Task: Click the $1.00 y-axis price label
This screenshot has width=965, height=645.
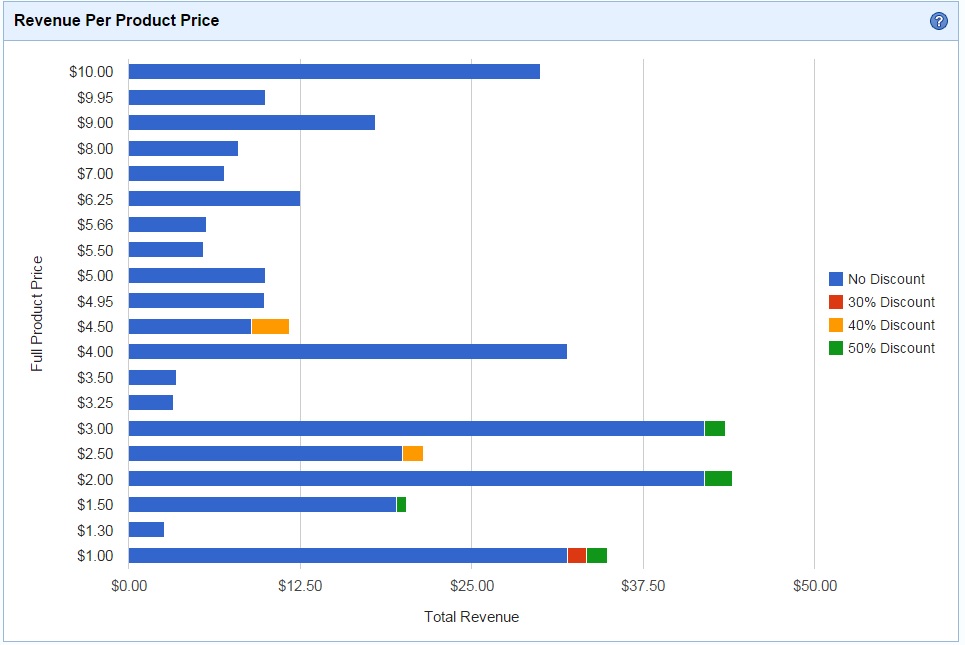Action: pyautogui.click(x=95, y=556)
